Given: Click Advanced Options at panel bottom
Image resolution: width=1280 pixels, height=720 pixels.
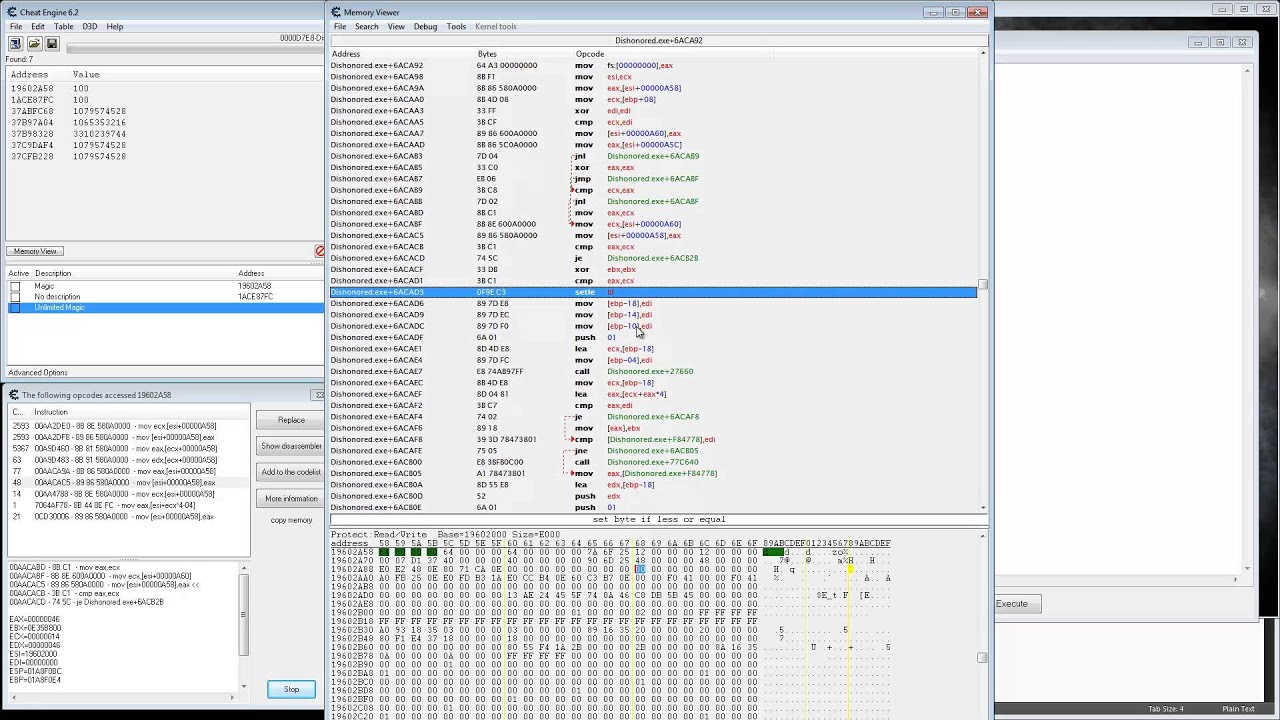Looking at the screenshot, I should (38, 373).
